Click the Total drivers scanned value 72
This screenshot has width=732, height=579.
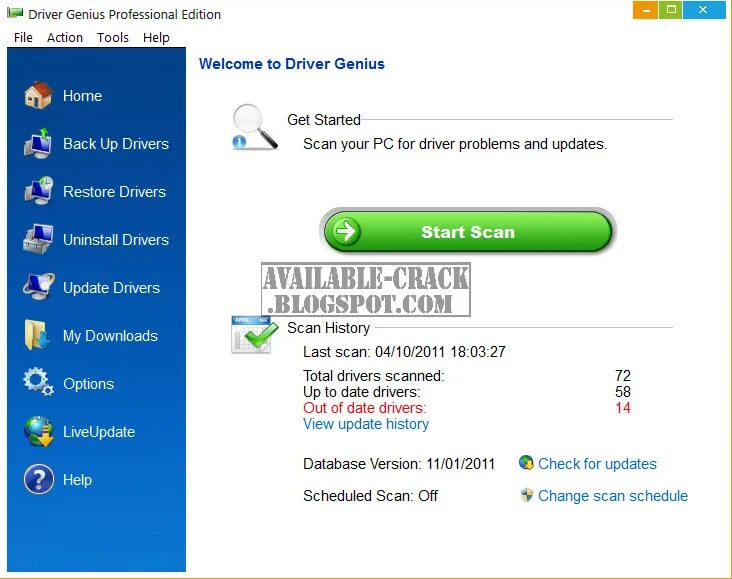tap(623, 375)
